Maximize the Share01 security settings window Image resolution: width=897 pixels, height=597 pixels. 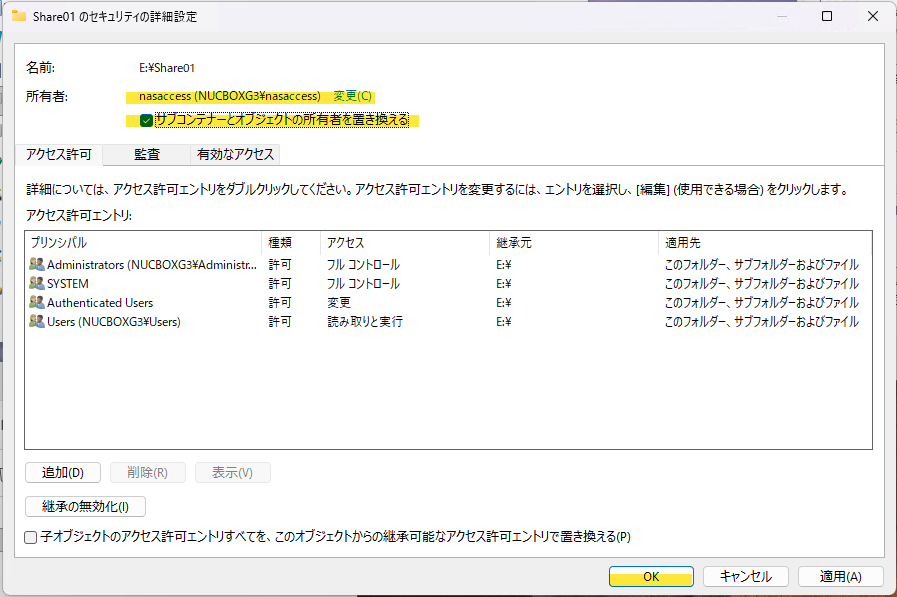[x=827, y=16]
